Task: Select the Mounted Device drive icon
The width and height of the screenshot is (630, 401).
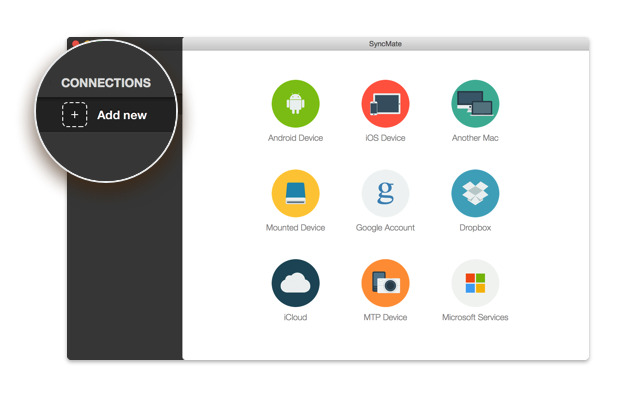Action: click(x=295, y=193)
